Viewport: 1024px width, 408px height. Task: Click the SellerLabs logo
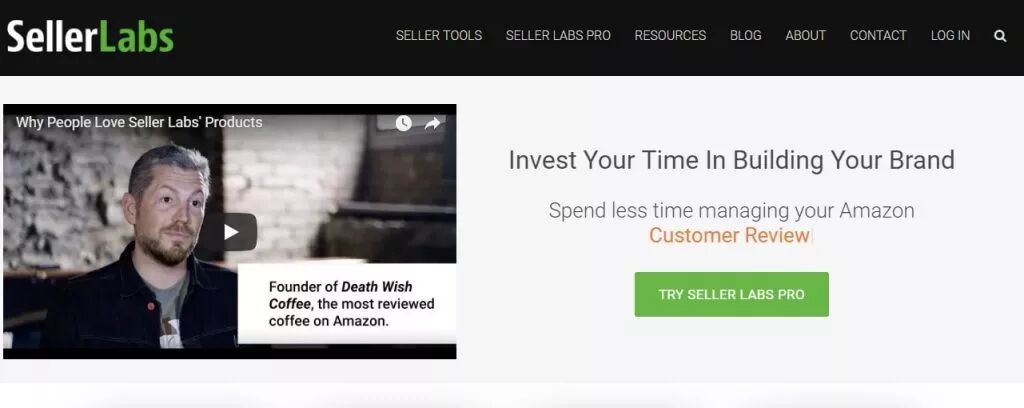pos(90,37)
